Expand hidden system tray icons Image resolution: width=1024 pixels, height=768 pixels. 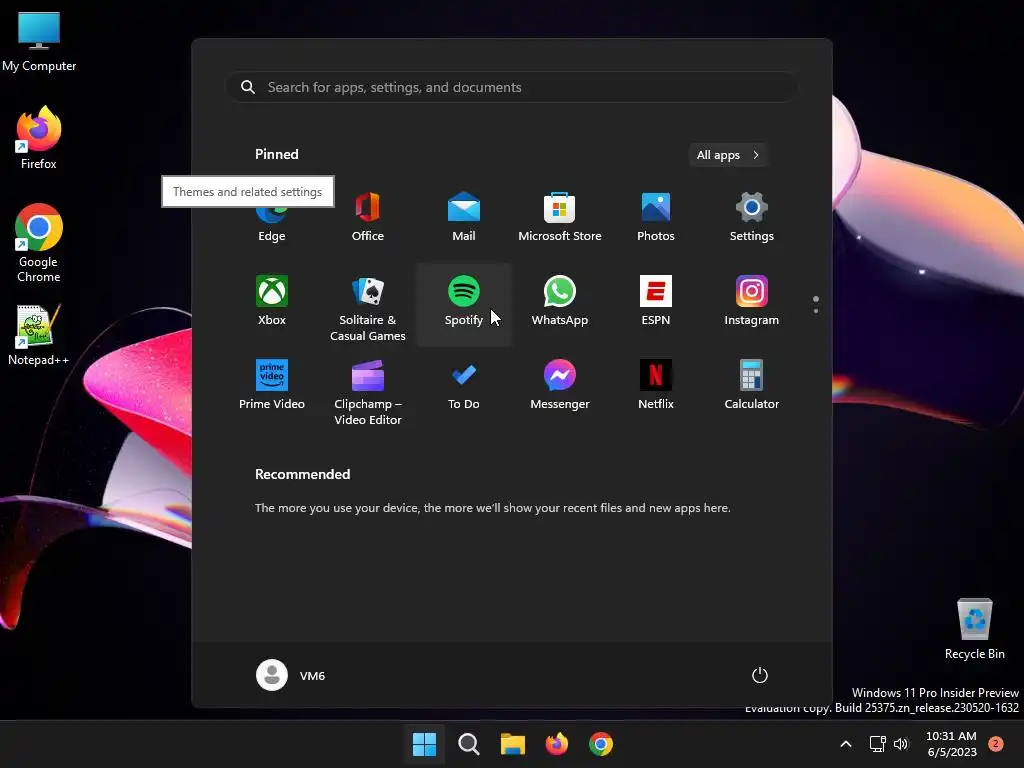click(x=846, y=744)
